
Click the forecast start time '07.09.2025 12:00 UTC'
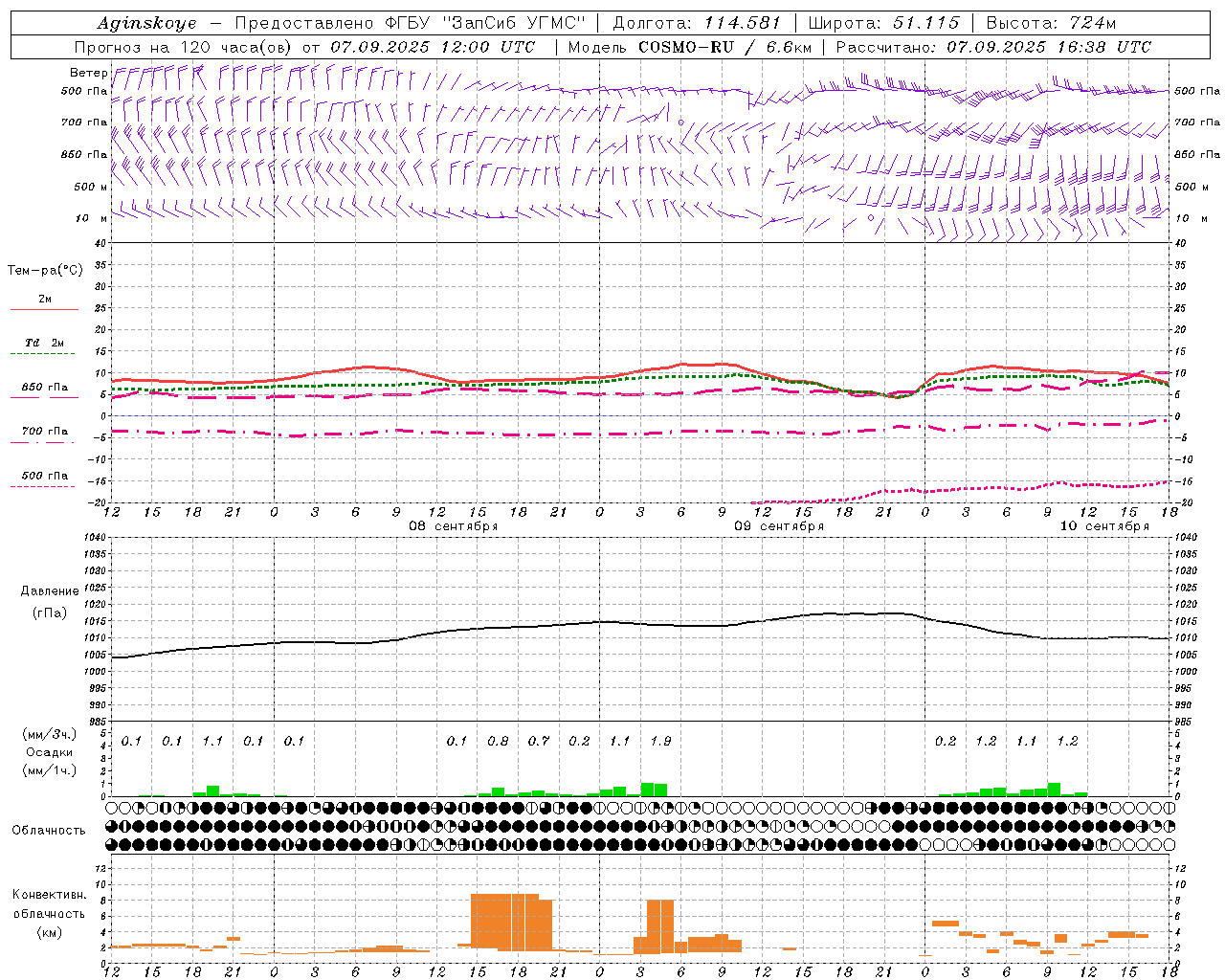[433, 47]
